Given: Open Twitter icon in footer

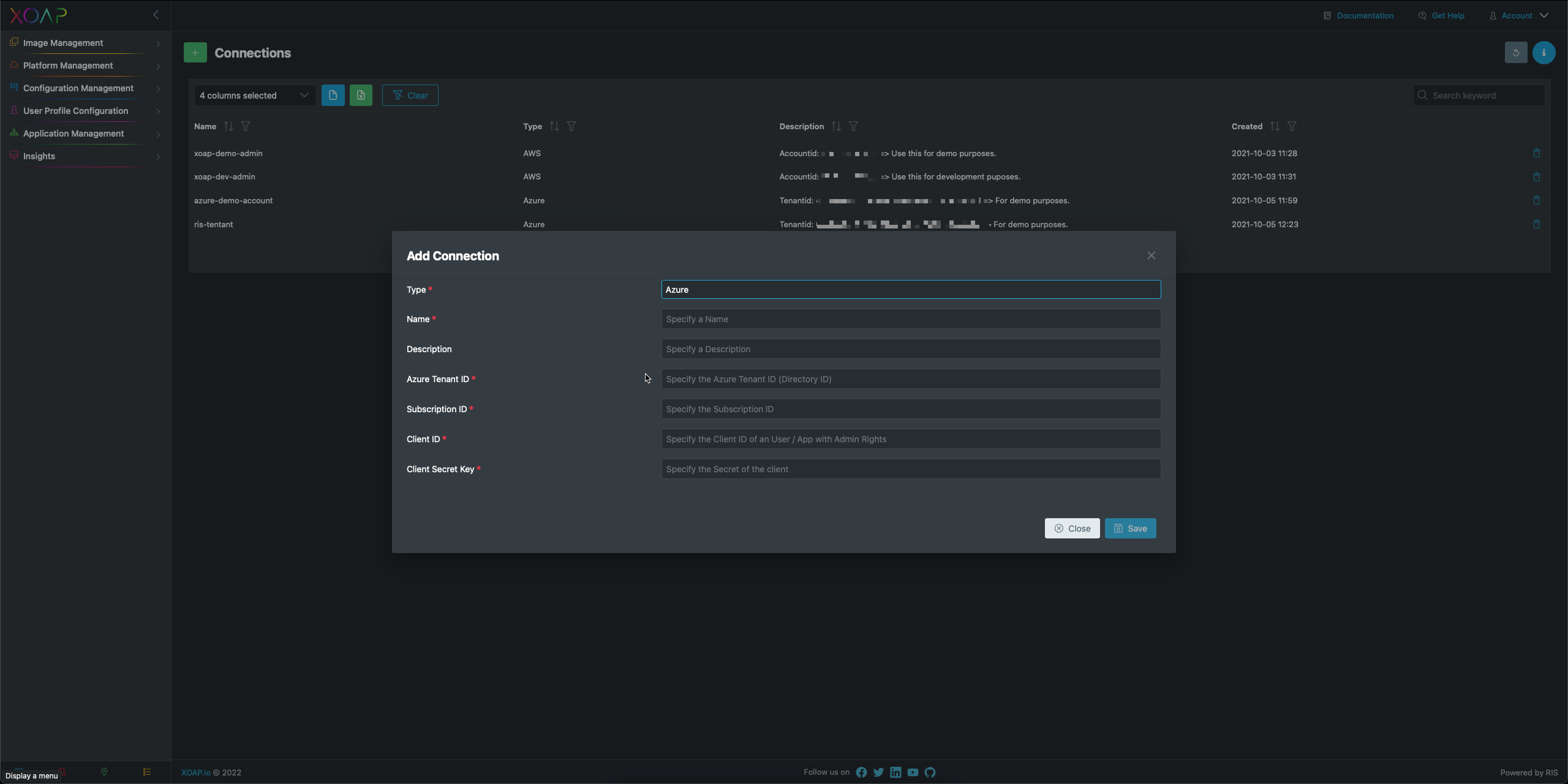Looking at the screenshot, I should pos(878,772).
